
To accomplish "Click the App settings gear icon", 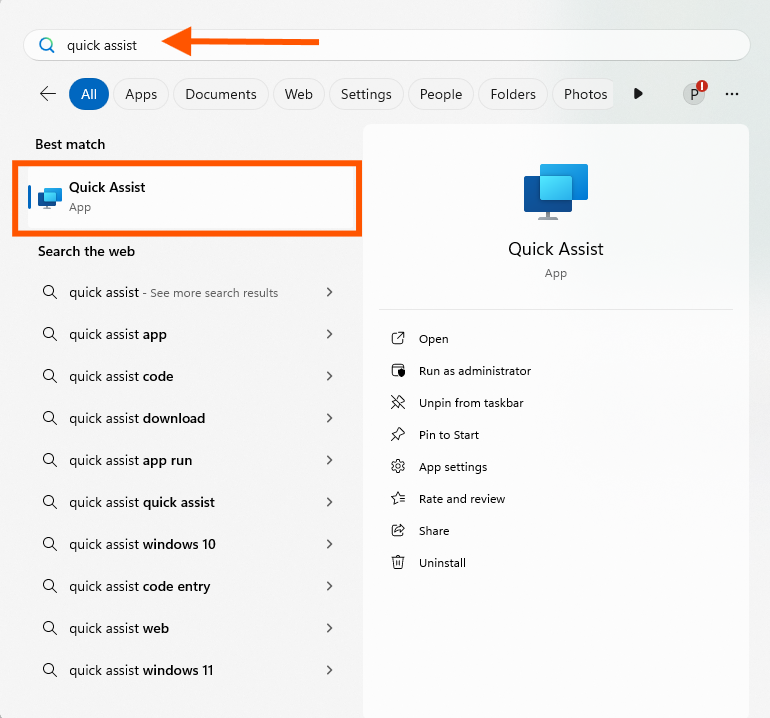I will [x=398, y=466].
